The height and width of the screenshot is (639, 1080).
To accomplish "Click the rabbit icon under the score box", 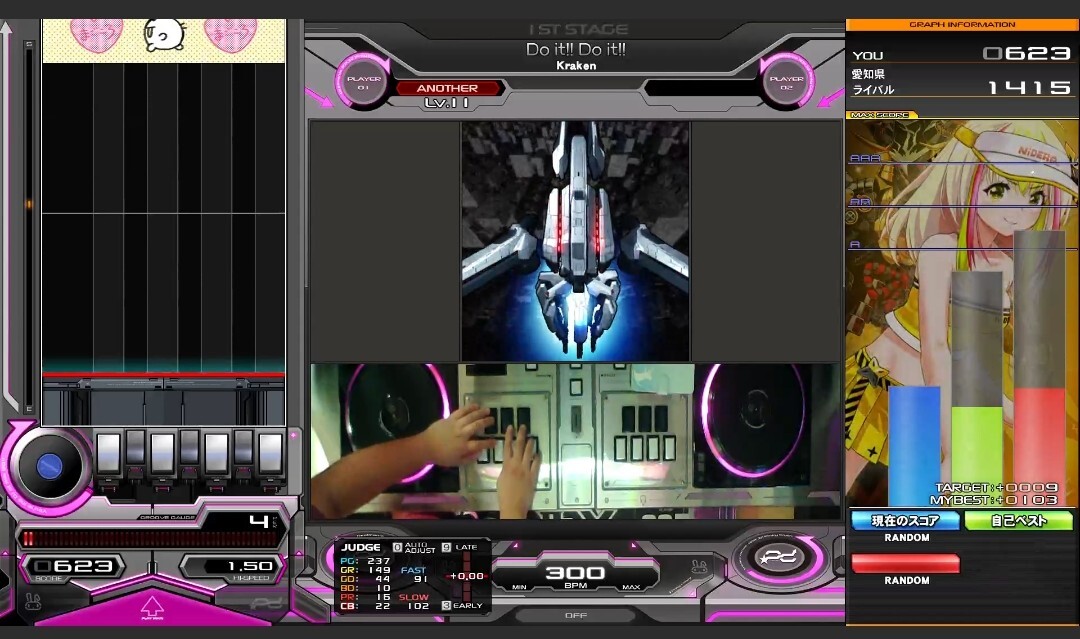I will click(32, 602).
